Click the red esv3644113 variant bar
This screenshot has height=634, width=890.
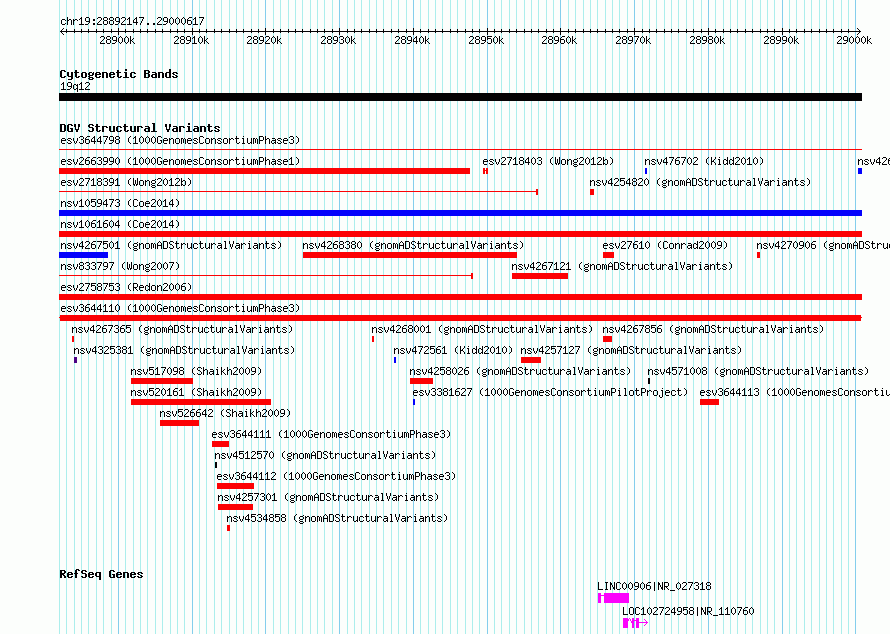(x=710, y=402)
